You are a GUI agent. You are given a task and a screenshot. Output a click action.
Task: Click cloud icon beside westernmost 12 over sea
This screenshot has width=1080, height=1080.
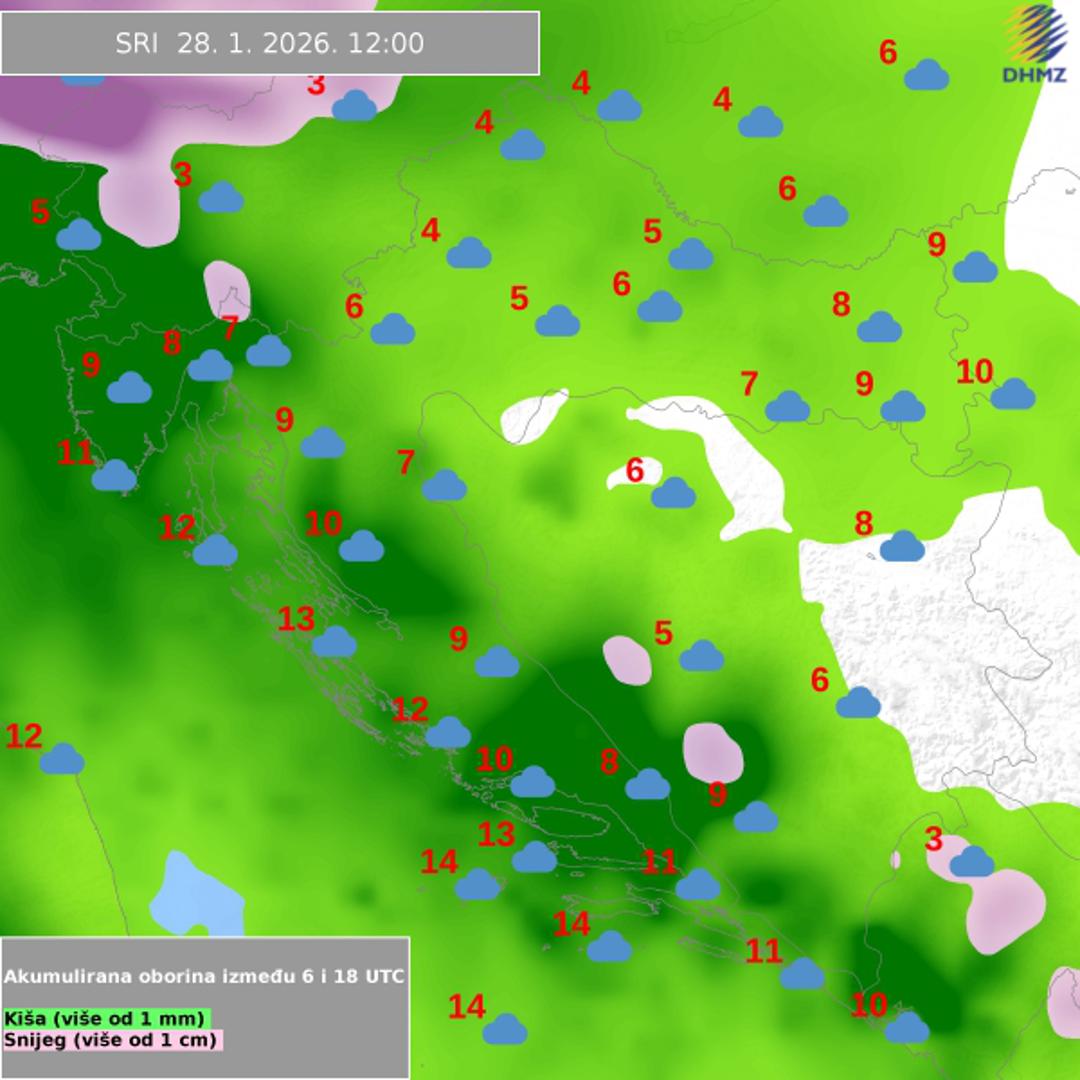pyautogui.click(x=62, y=759)
